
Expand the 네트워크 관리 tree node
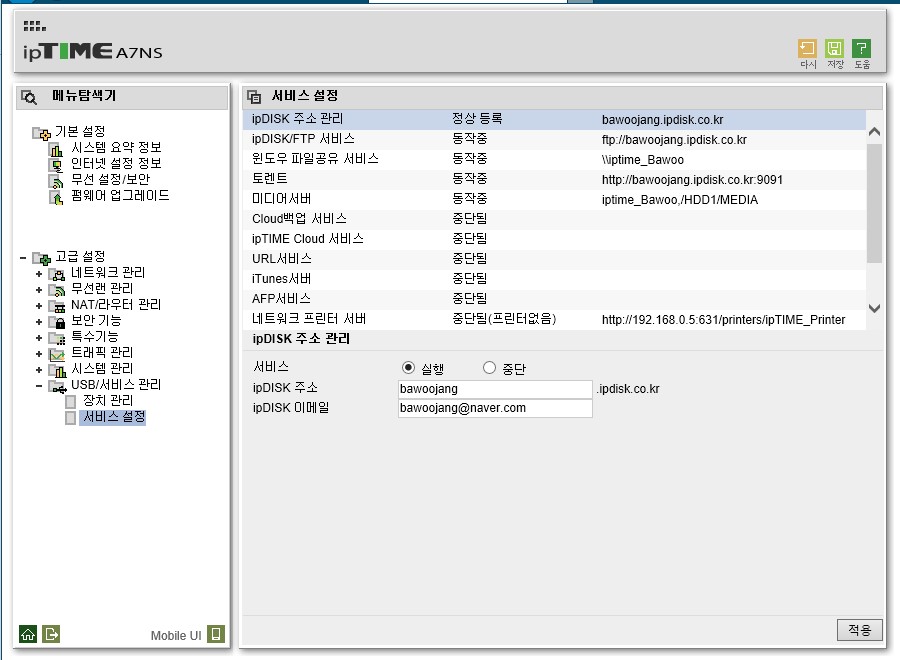click(x=39, y=274)
